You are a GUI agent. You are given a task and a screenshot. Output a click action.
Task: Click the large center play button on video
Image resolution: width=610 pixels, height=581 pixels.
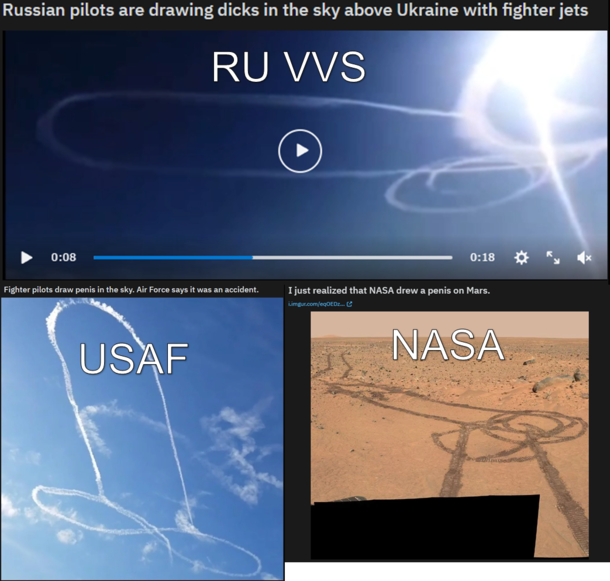click(300, 151)
